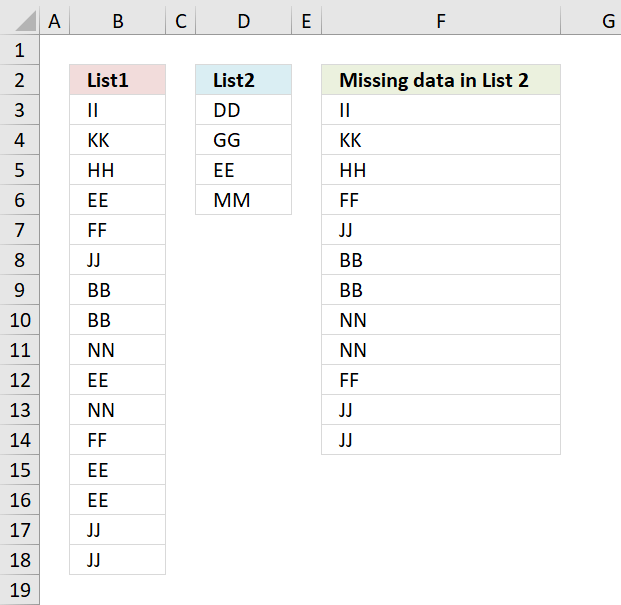The width and height of the screenshot is (621, 605).
Task: Select row 19 header
Action: pos(20,590)
